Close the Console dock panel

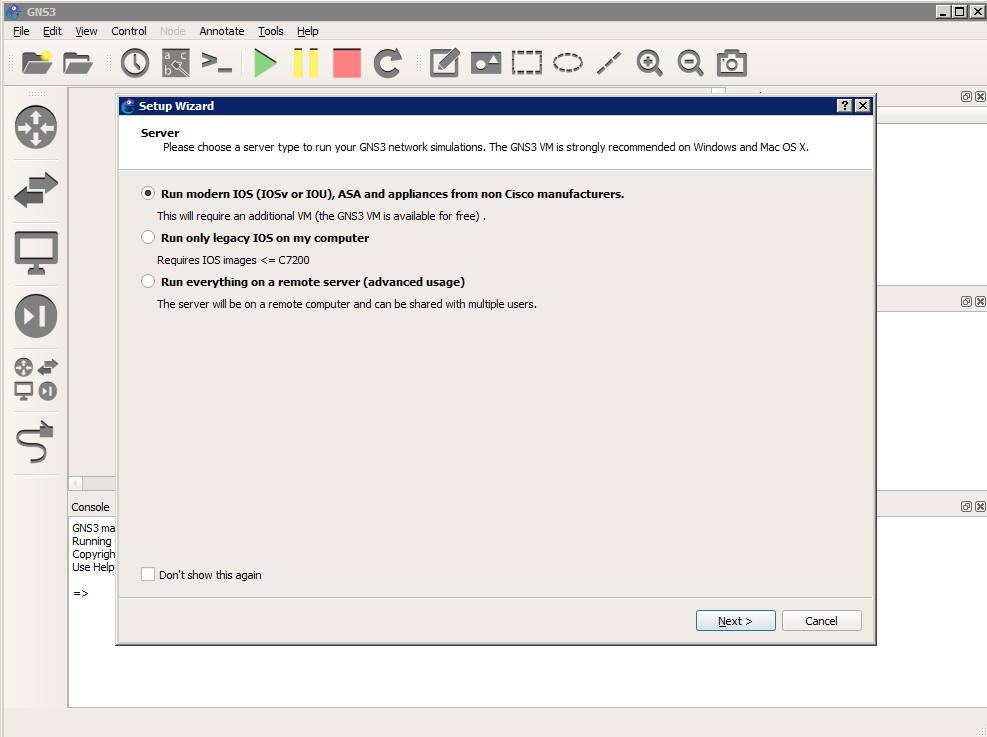click(x=980, y=507)
